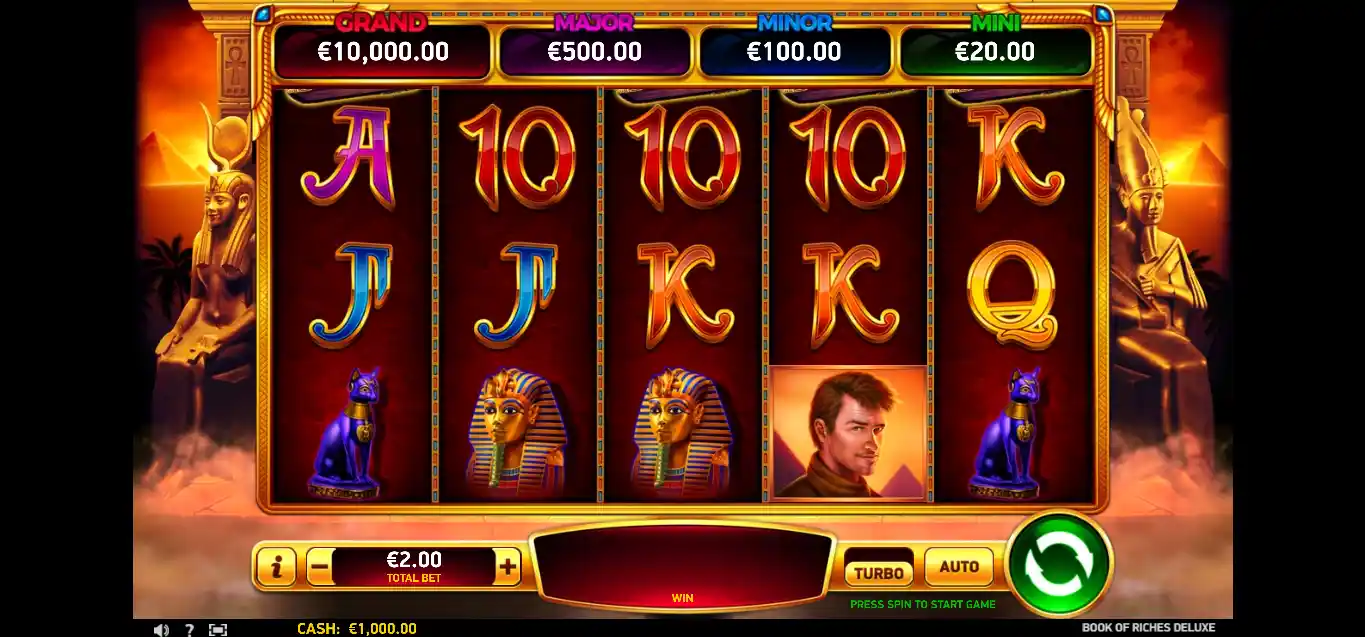1365x637 pixels.
Task: Click the MAJOR jackpot panel
Action: [594, 52]
